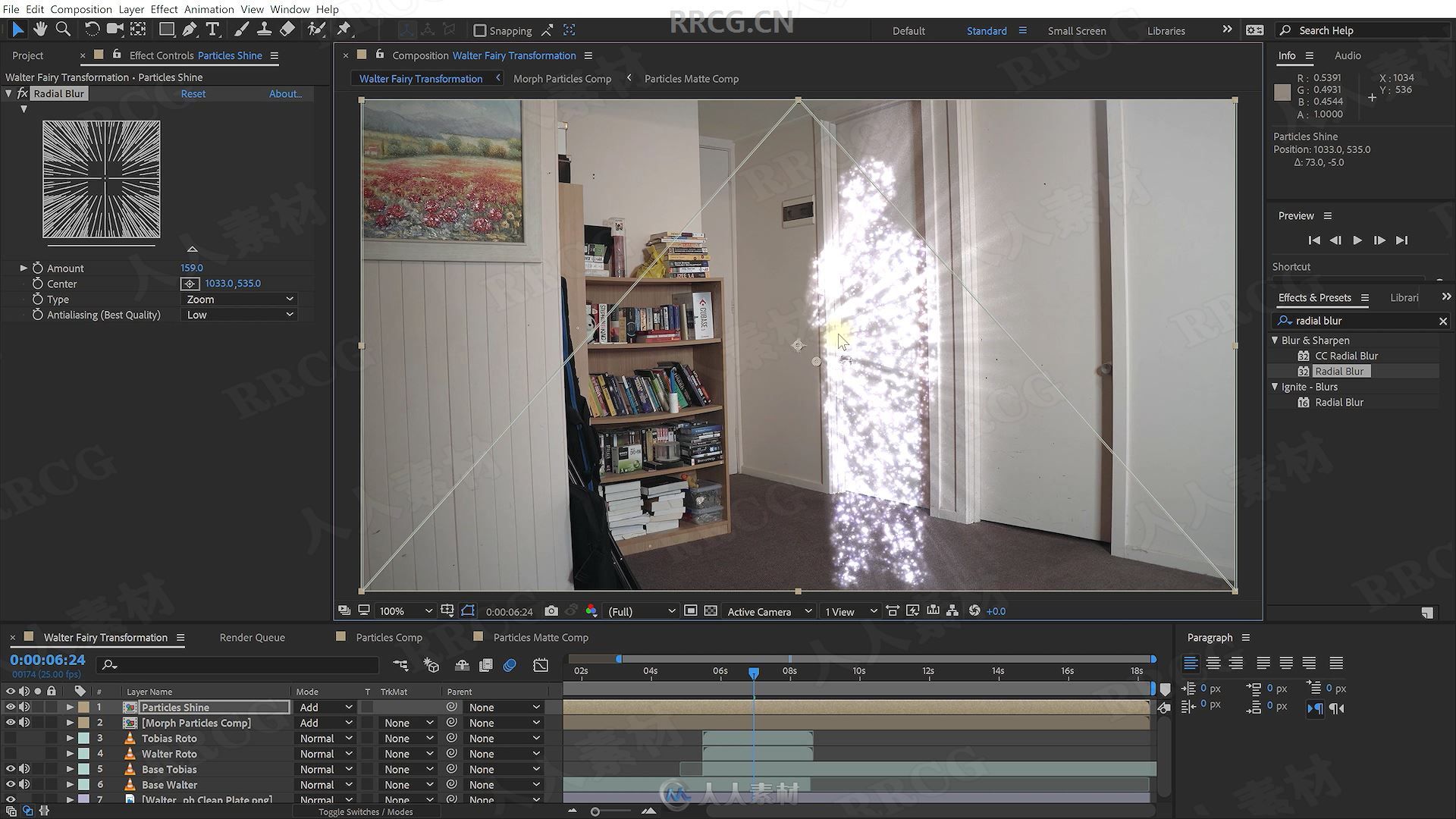Click the Reset button for Radial Blur
1456x819 pixels.
click(192, 93)
